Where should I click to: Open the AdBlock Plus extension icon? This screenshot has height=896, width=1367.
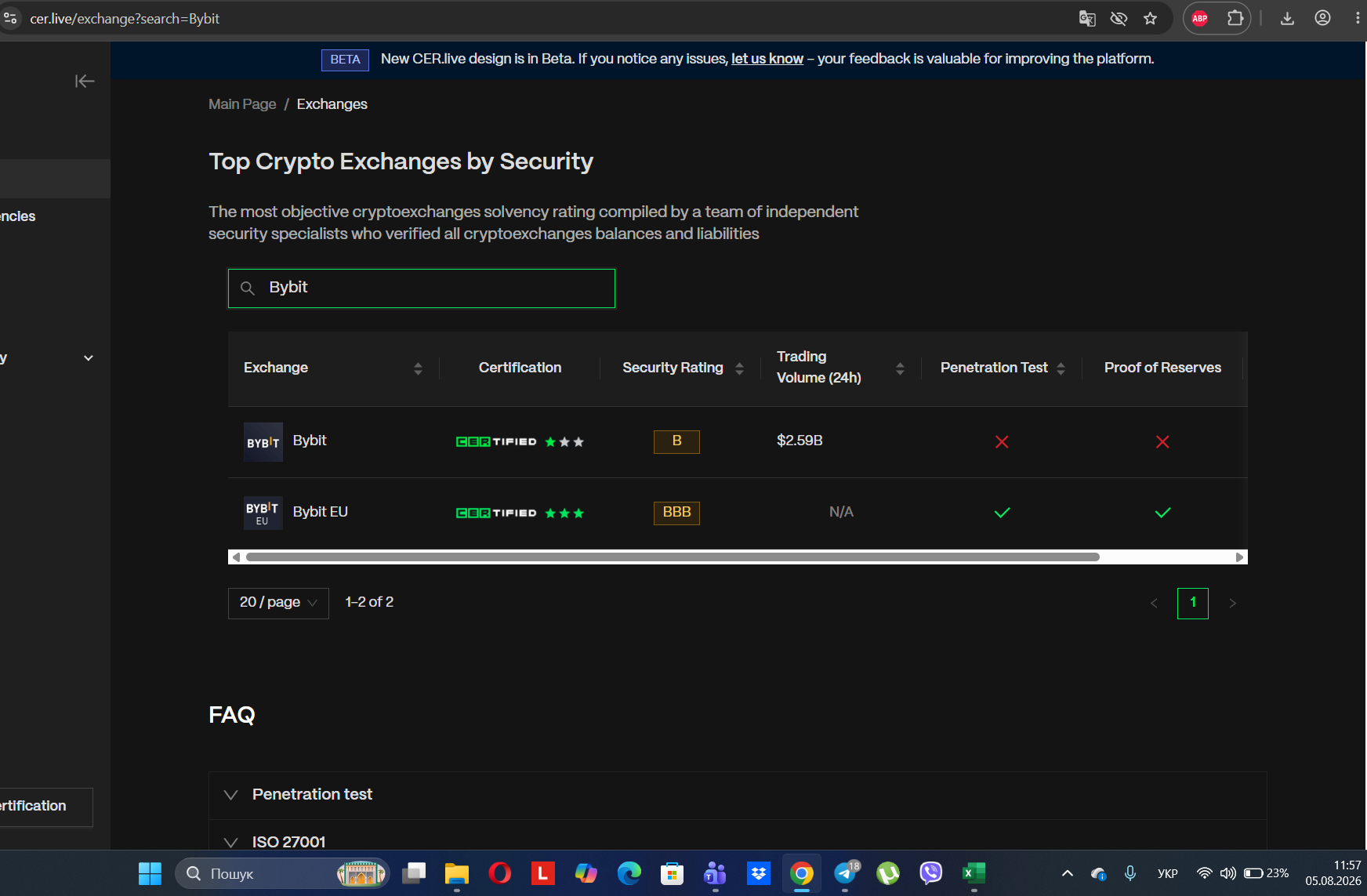click(x=1200, y=19)
